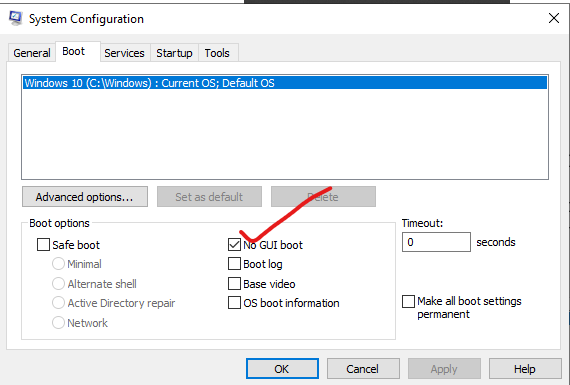Switch to the General tab
Screen dimensions: 570x385
pyautogui.click(x=32, y=53)
